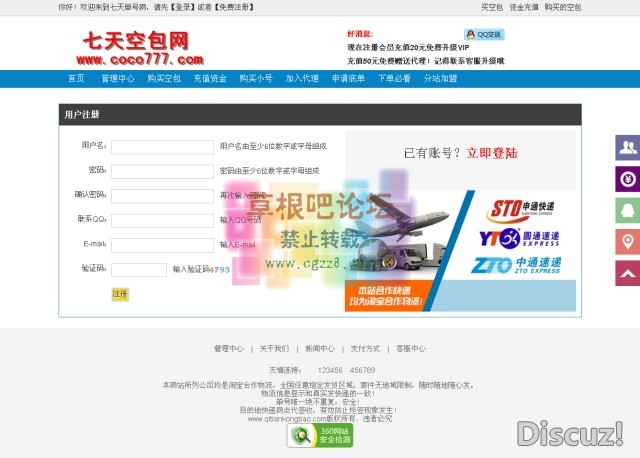Image resolution: width=640 pixels, height=458 pixels.
Task: Click footer link 管理中心
Action: [229, 349]
